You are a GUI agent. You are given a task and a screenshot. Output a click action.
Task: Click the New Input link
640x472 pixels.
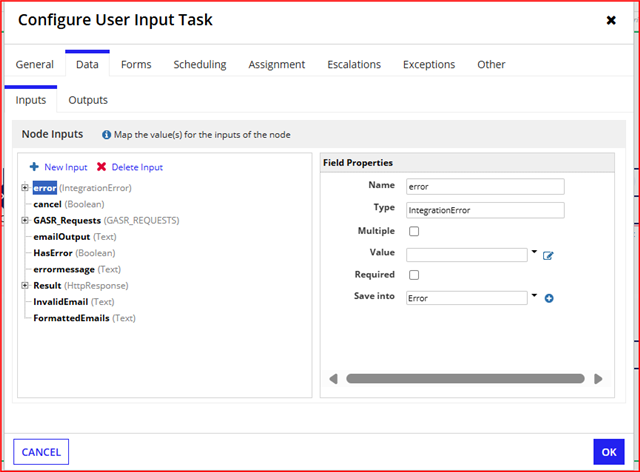pos(66,167)
